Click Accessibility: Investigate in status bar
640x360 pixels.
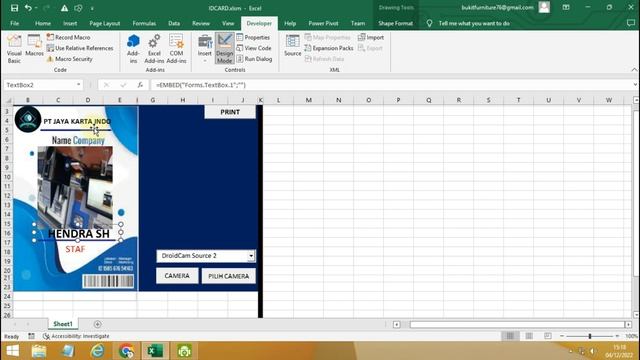76,336
